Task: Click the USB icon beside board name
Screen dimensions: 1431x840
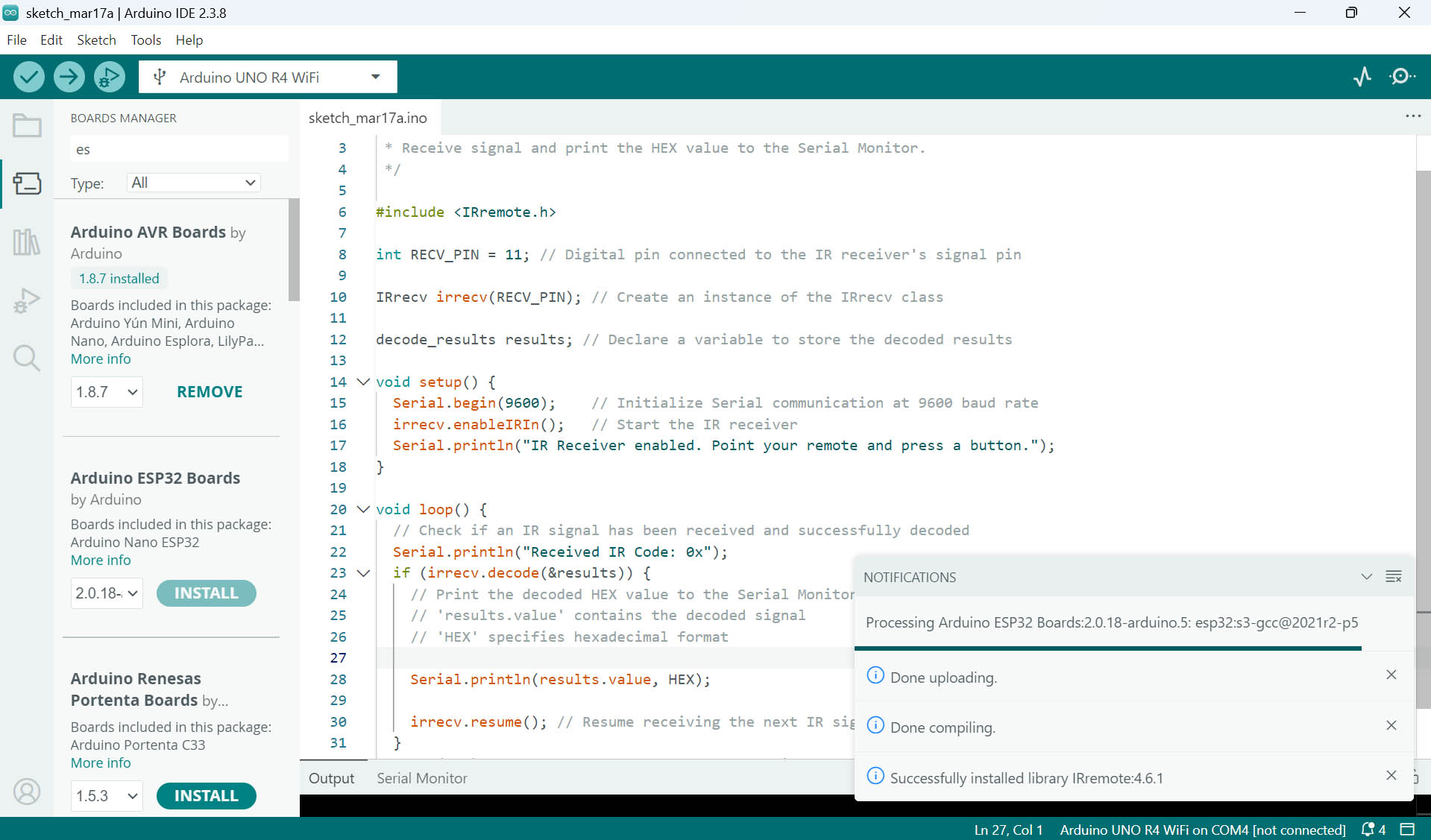Action: click(159, 77)
